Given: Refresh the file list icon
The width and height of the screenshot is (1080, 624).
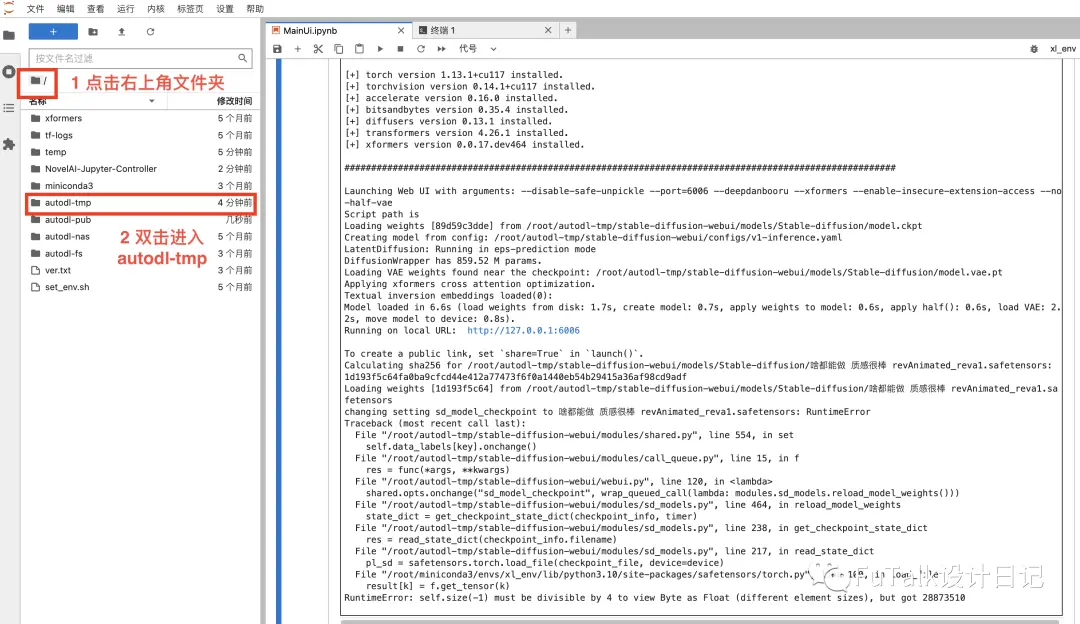Looking at the screenshot, I should [150, 32].
